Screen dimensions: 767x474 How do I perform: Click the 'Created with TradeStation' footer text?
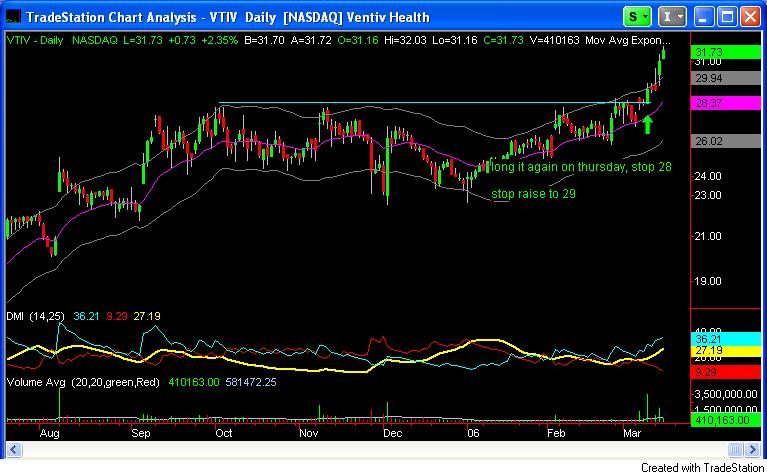(x=702, y=468)
